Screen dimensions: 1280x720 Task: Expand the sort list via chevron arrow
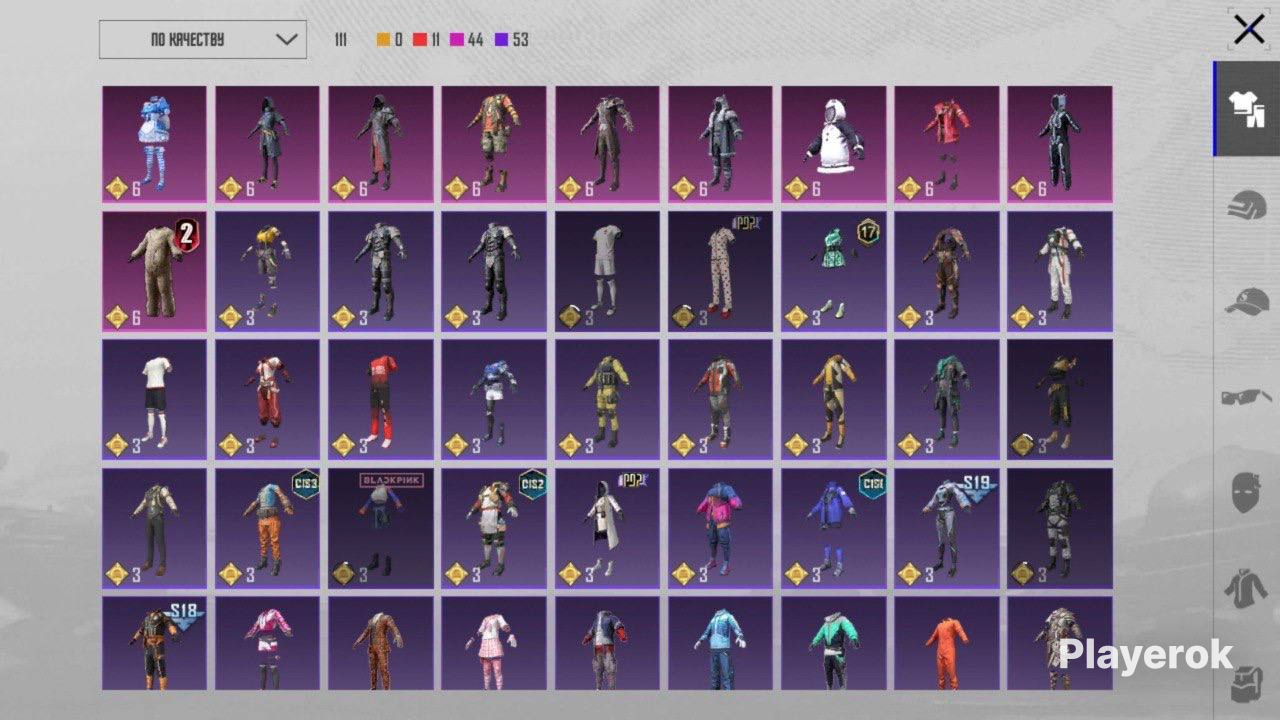[x=286, y=40]
